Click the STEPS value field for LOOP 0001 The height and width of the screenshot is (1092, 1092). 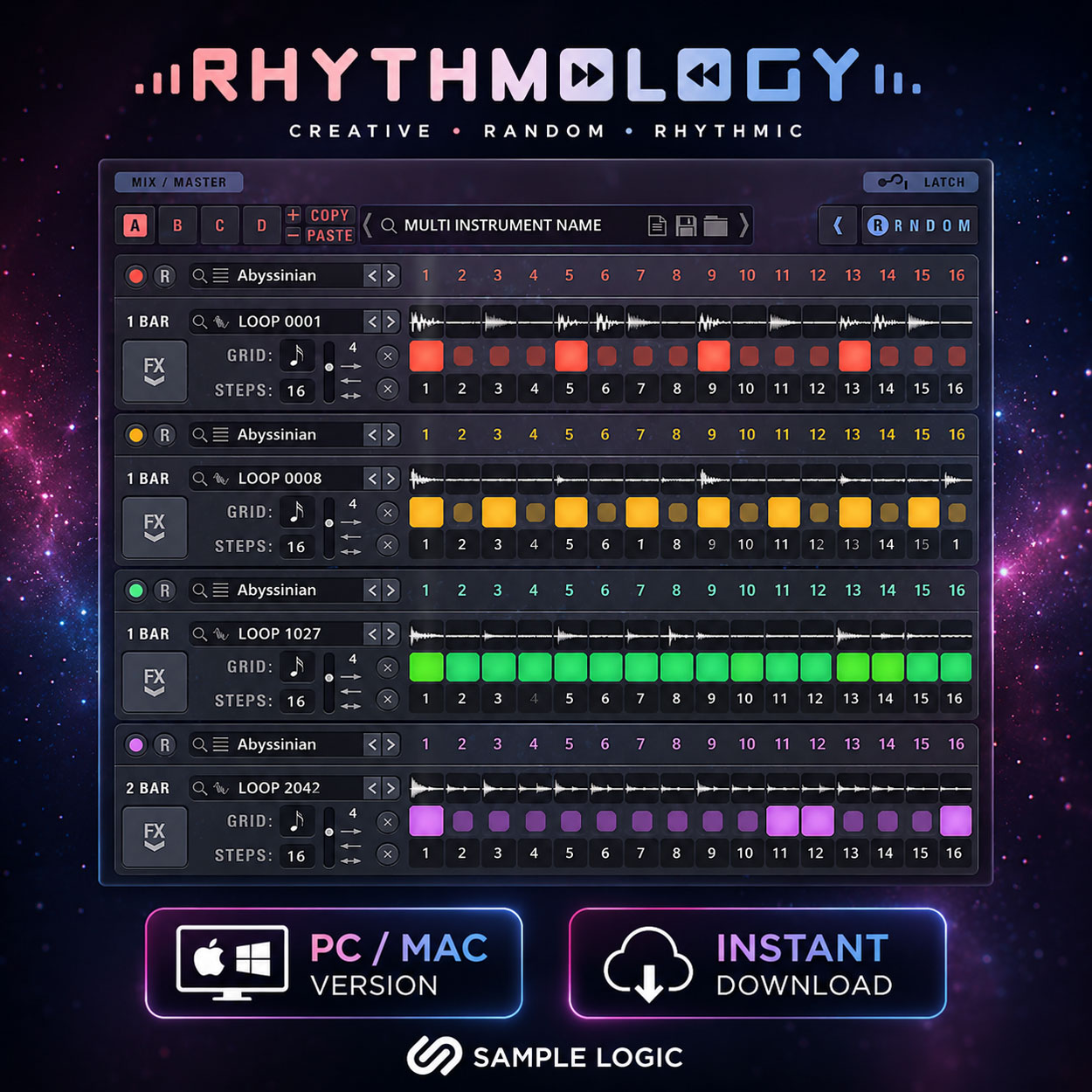coord(296,390)
